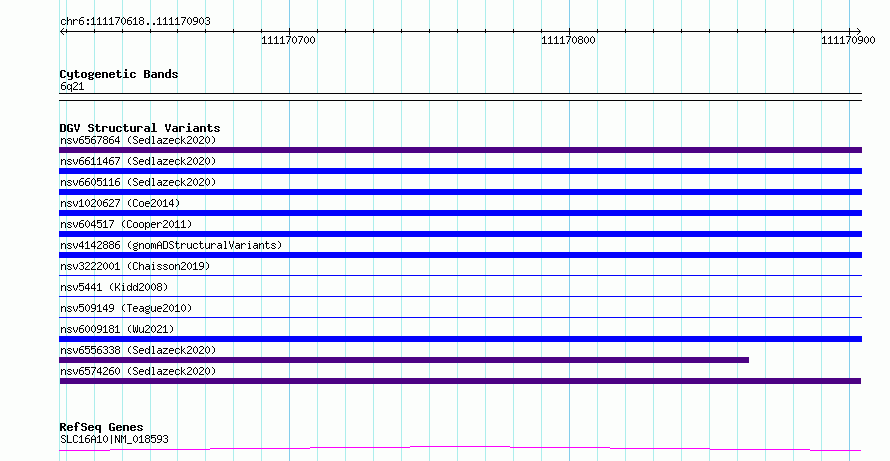This screenshot has height=461, width=890.
Task: Open variant nsv604517 (Cooper2011) label
Action: coord(126,224)
